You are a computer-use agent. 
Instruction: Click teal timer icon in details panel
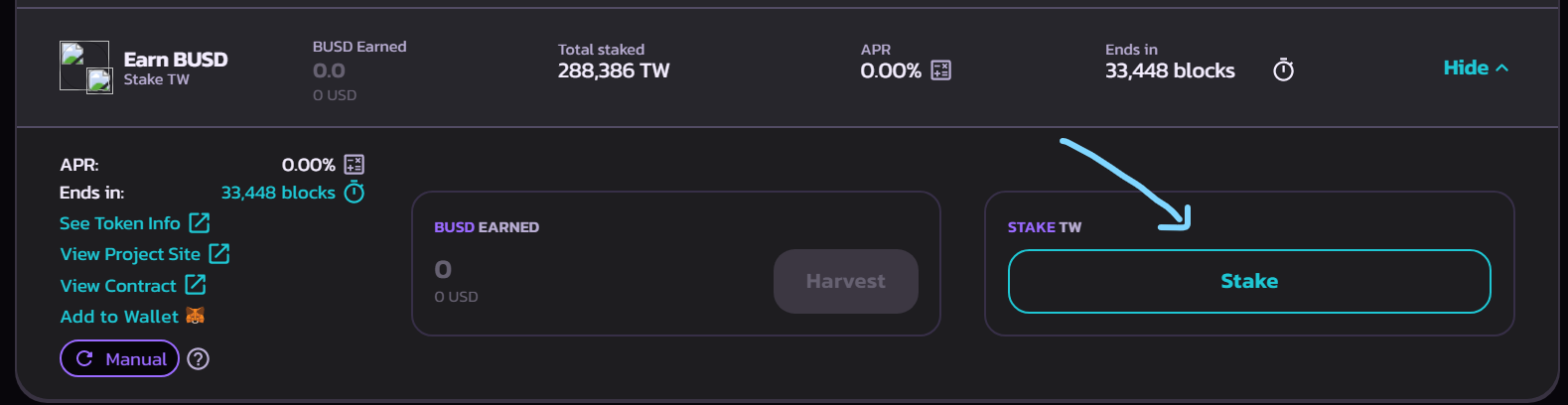pyautogui.click(x=355, y=193)
